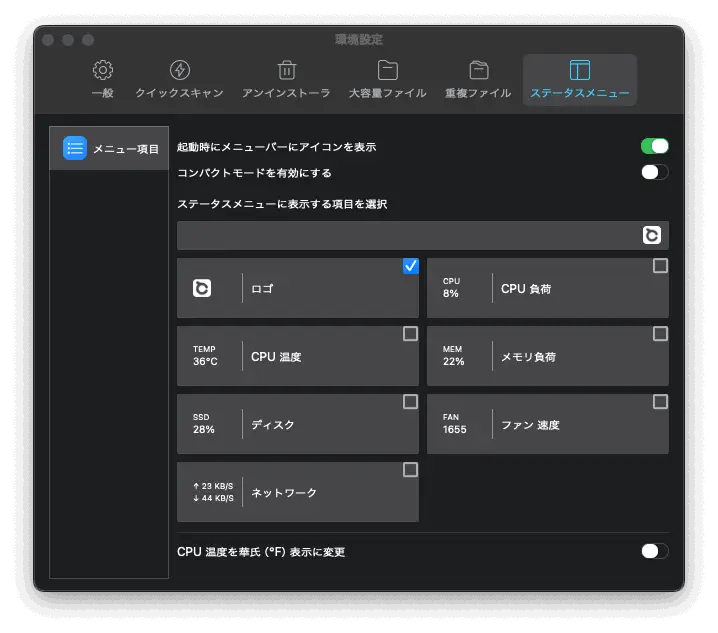Click the ネットワーク label text
The image size is (718, 633).
(284, 493)
